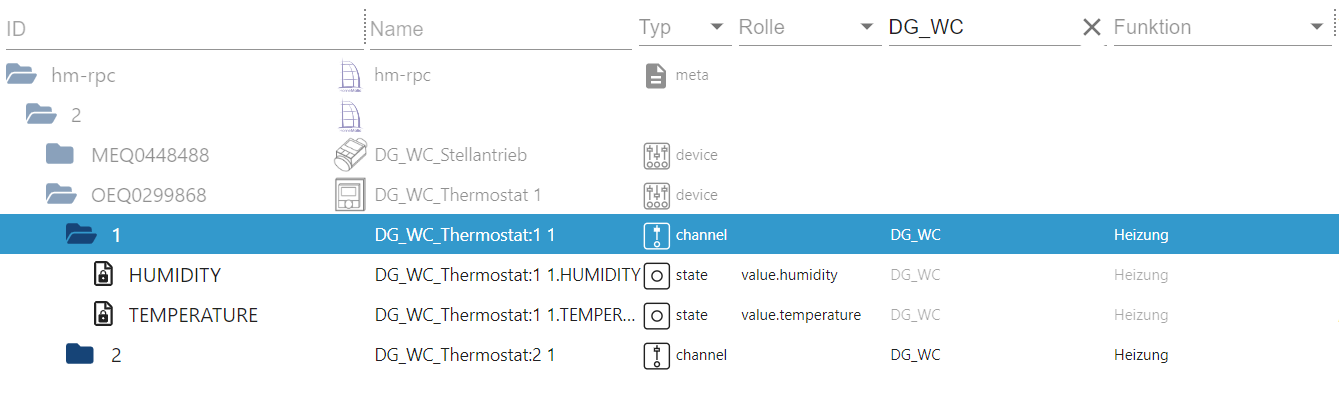Select the TEMPERATURE state row
This screenshot has height=400, width=1339.
[193, 315]
